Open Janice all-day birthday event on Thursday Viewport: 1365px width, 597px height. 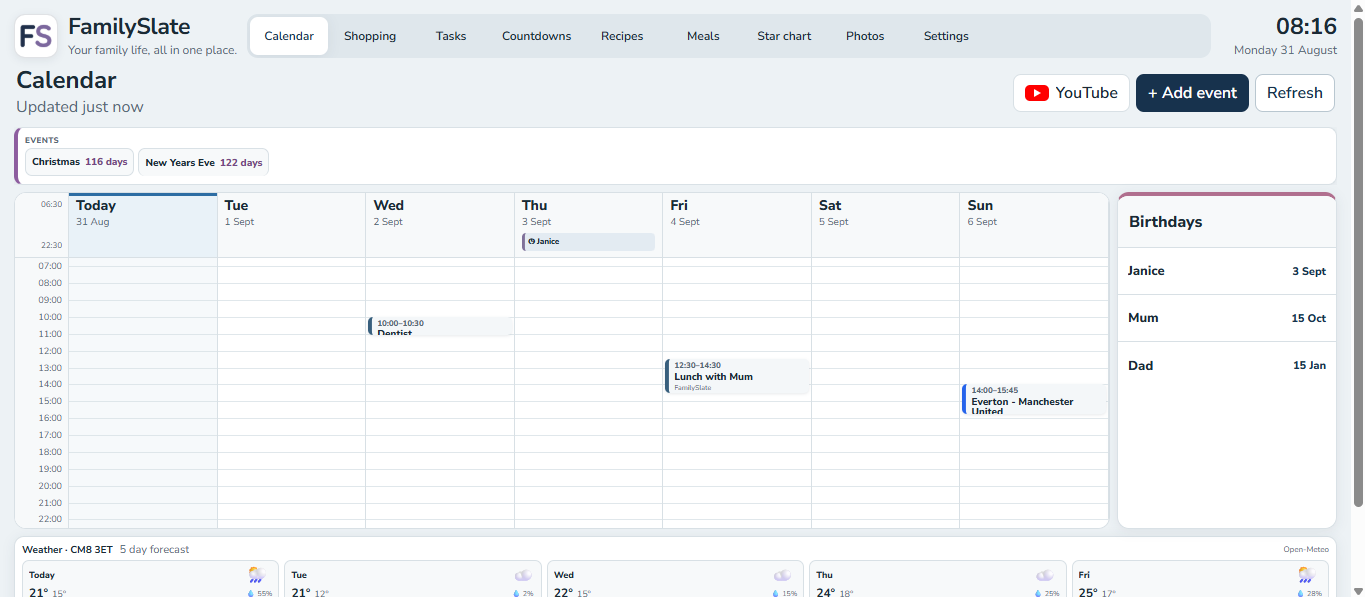coord(588,242)
